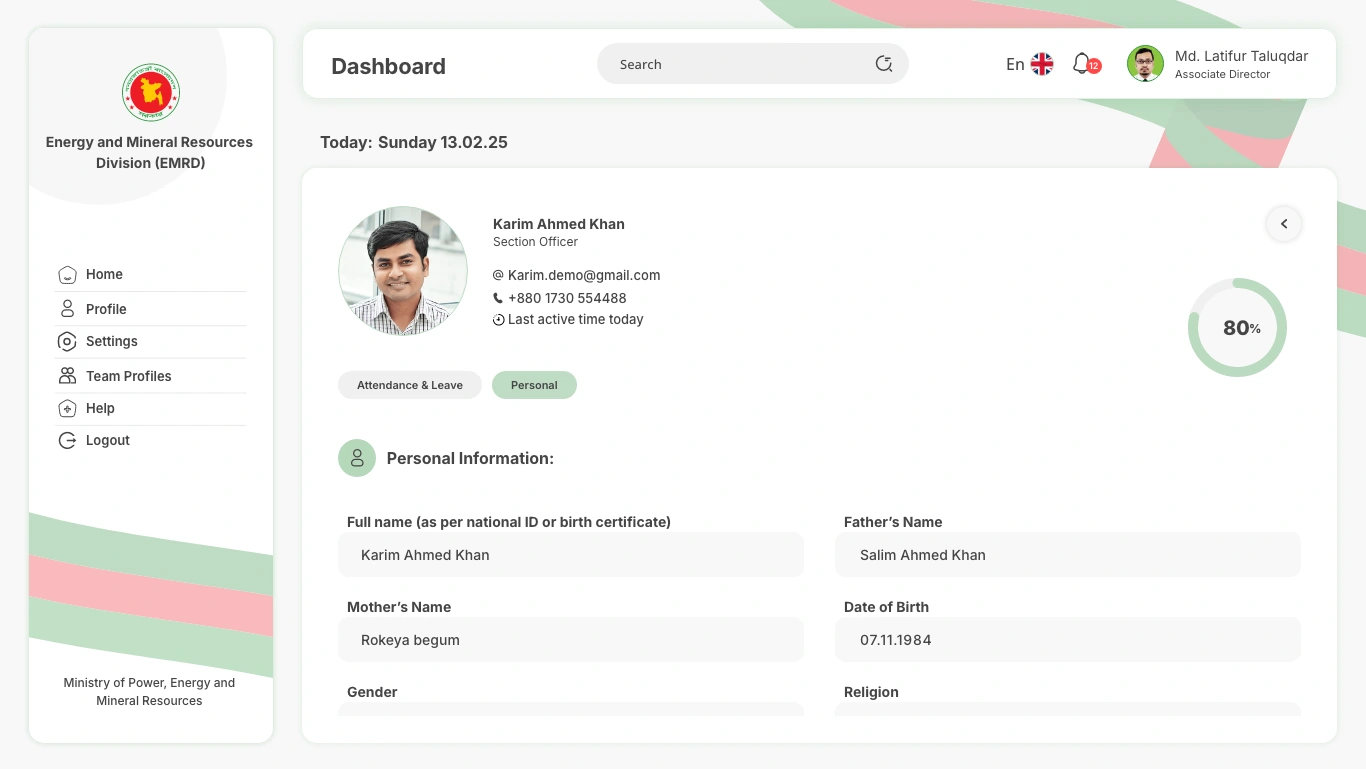Click the search refresh icon in search bar

pos(884,64)
